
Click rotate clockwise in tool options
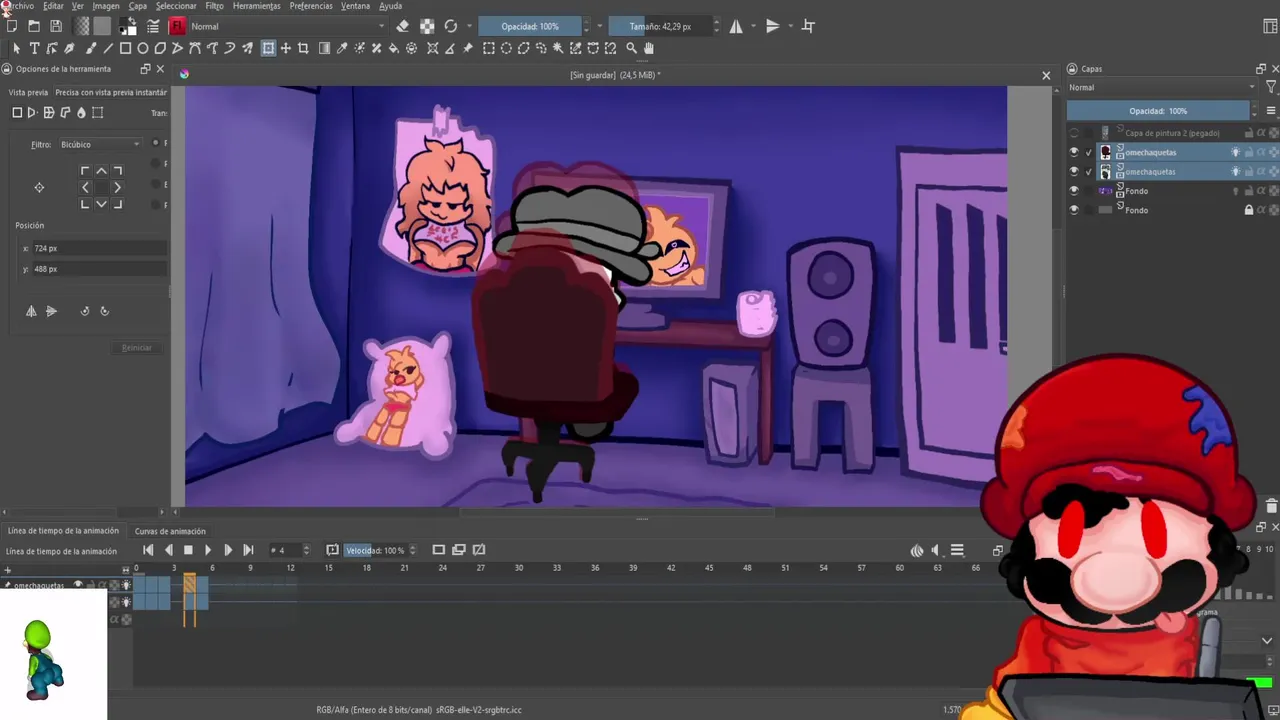pos(104,311)
